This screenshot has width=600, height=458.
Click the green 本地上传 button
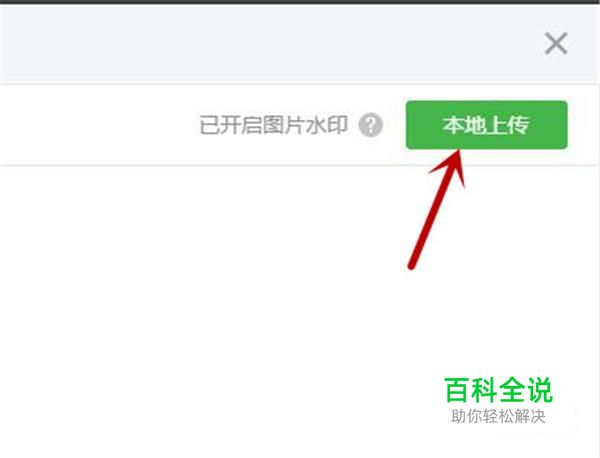[486, 125]
